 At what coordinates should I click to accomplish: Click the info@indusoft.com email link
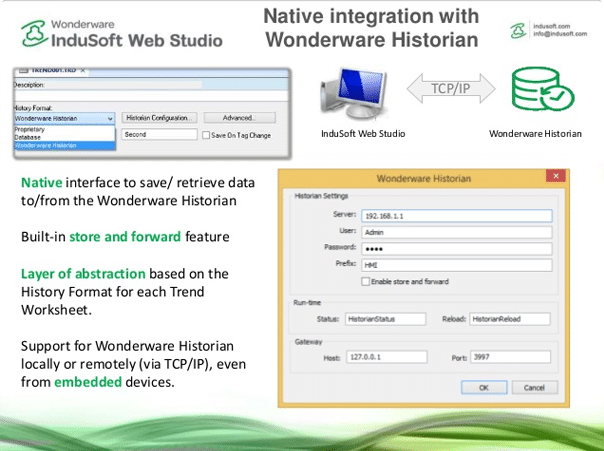(x=560, y=34)
